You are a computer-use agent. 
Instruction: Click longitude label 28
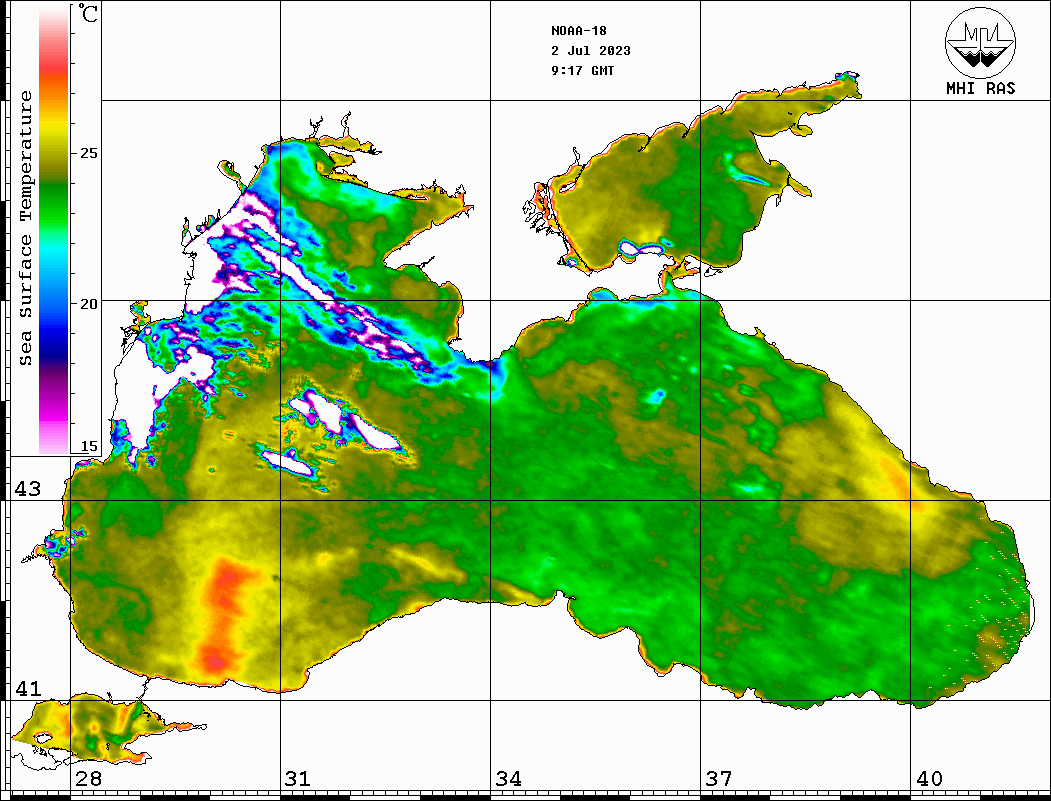[x=88, y=779]
